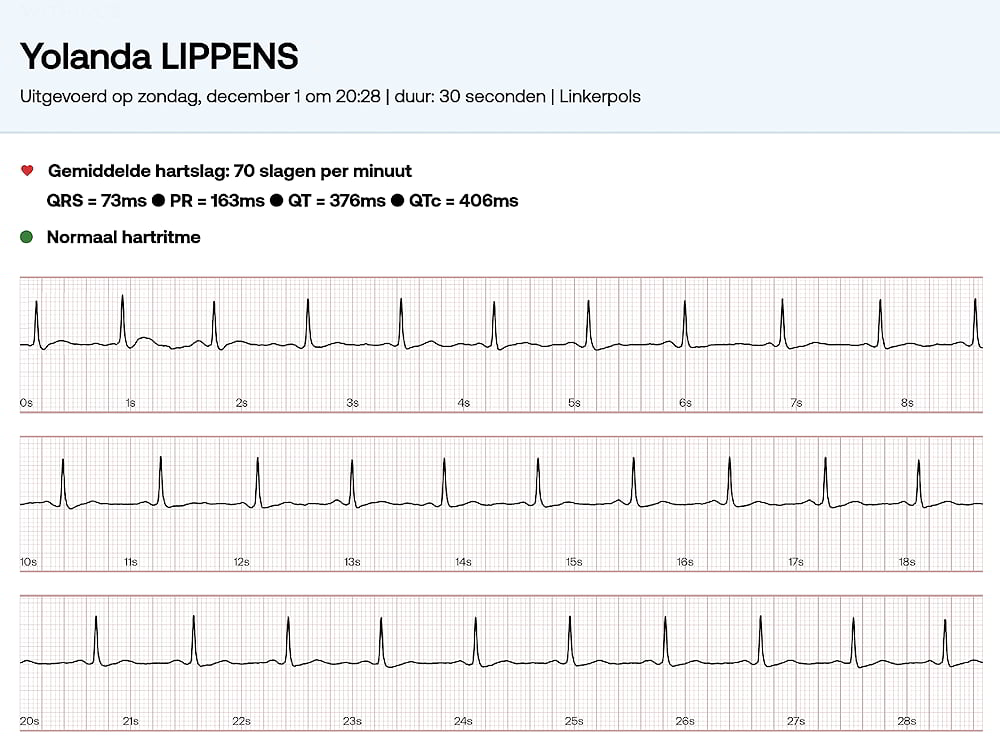Click the 15s marker on second strip
This screenshot has width=1000, height=750.
pos(574,563)
